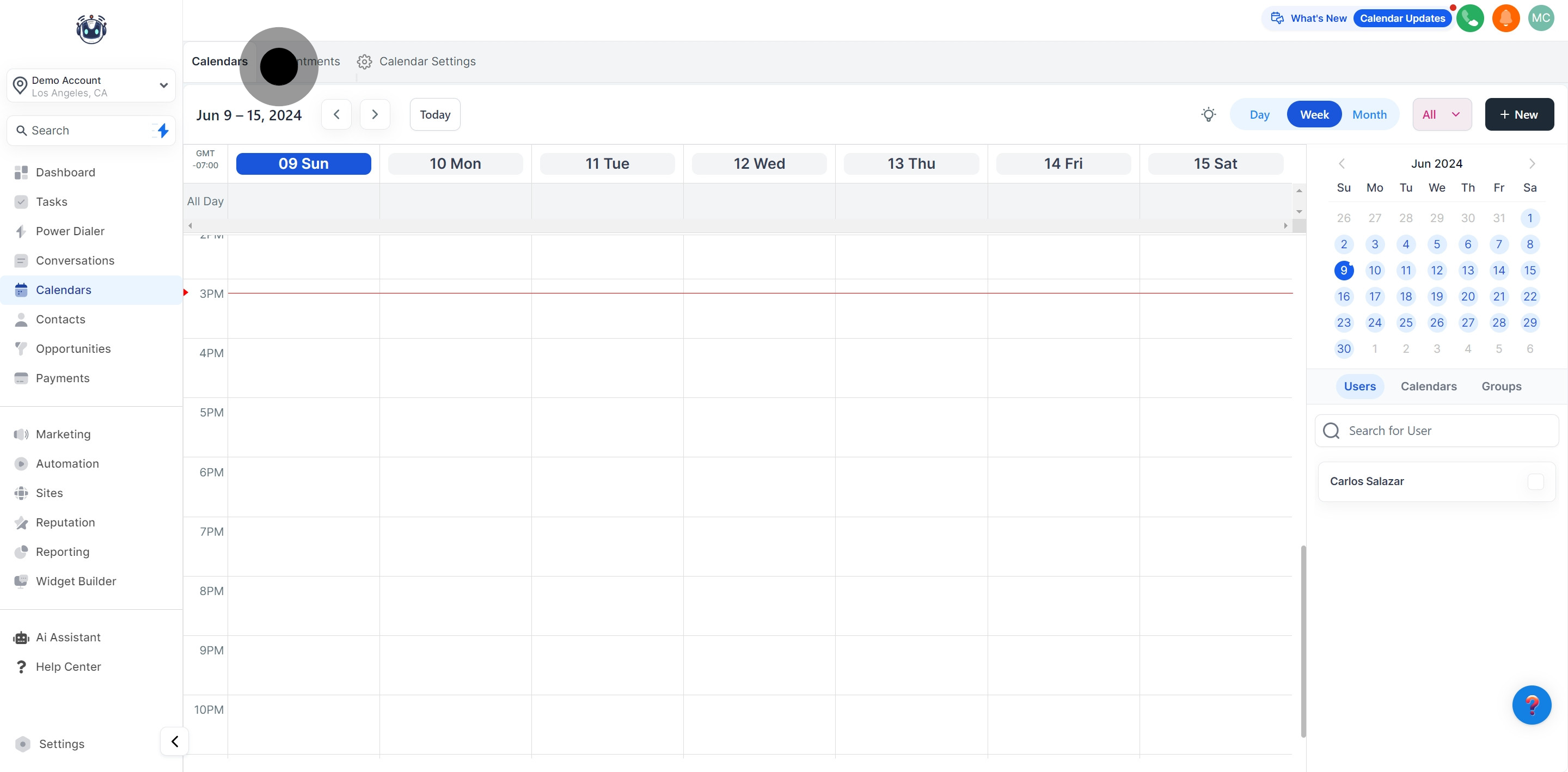Open Reputation star sidebar item
The image size is (1568, 772).
pyautogui.click(x=65, y=522)
